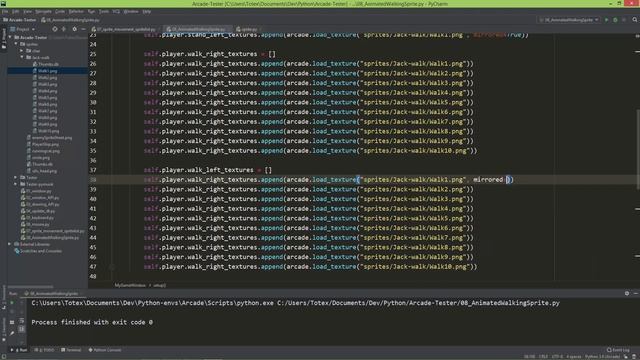Click line 38 number in gutter

[93, 180]
